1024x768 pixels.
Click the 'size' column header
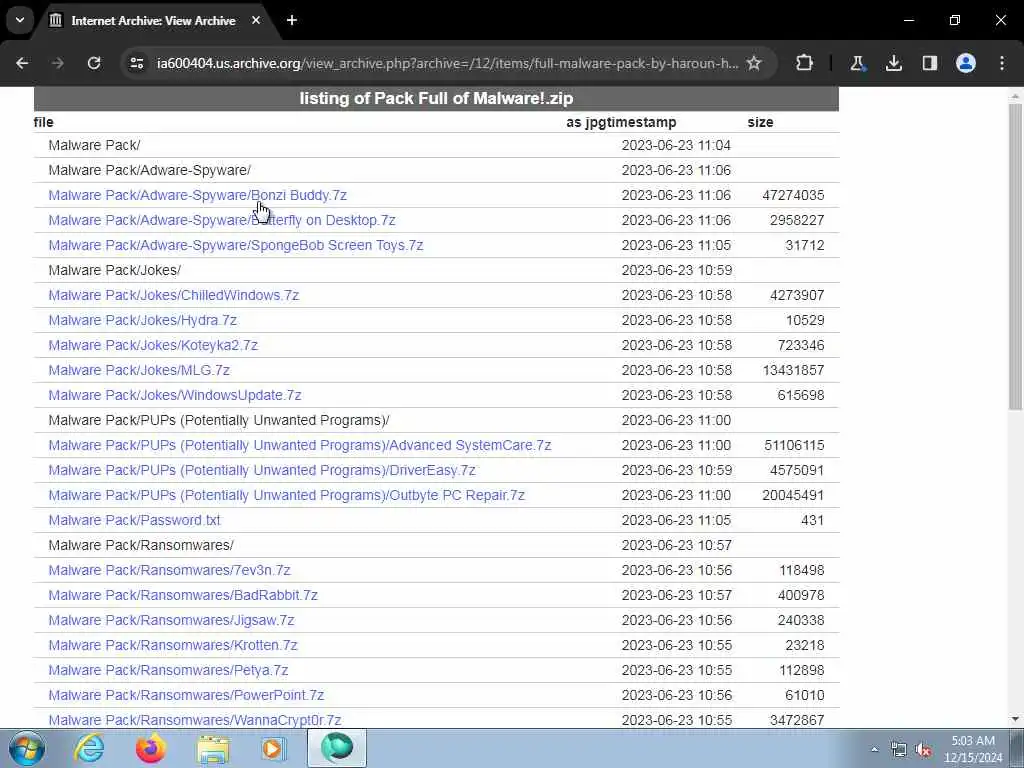point(760,122)
